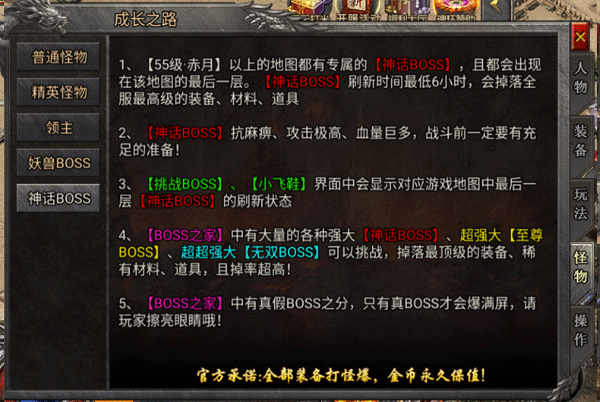Select the 领主 category
The height and width of the screenshot is (402, 600).
coord(58,128)
